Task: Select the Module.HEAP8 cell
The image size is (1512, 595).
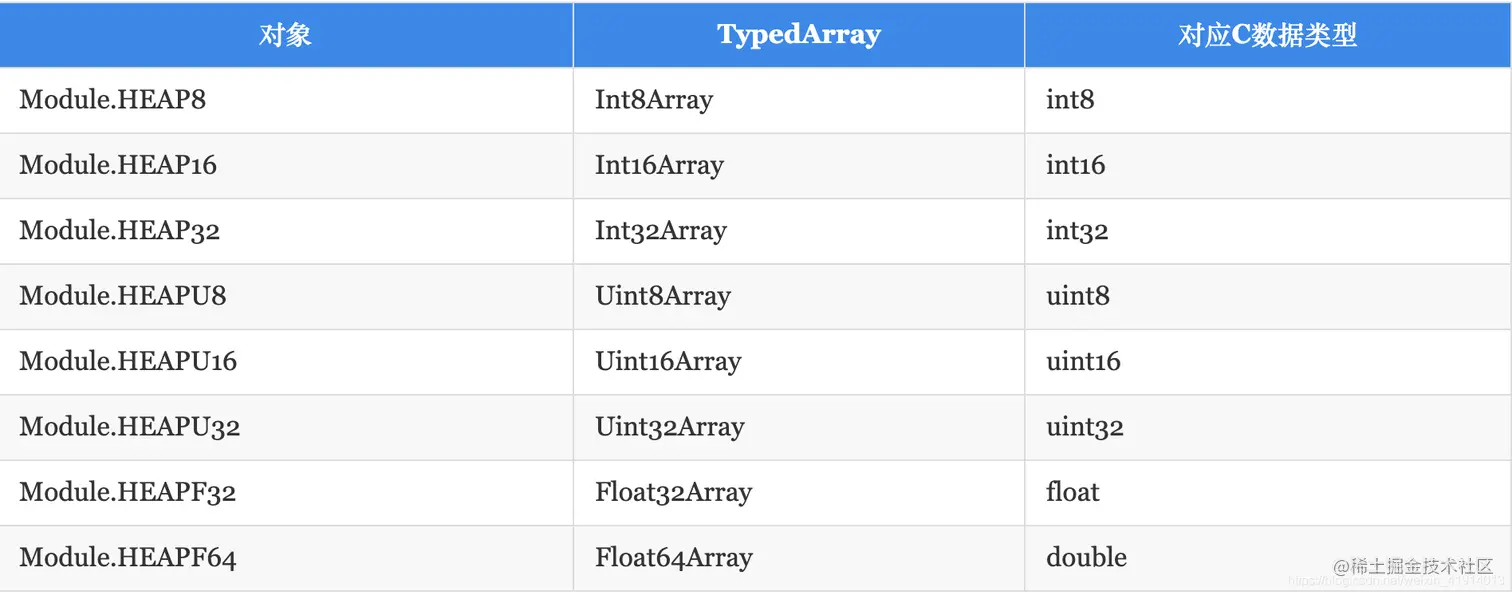Action: (113, 100)
